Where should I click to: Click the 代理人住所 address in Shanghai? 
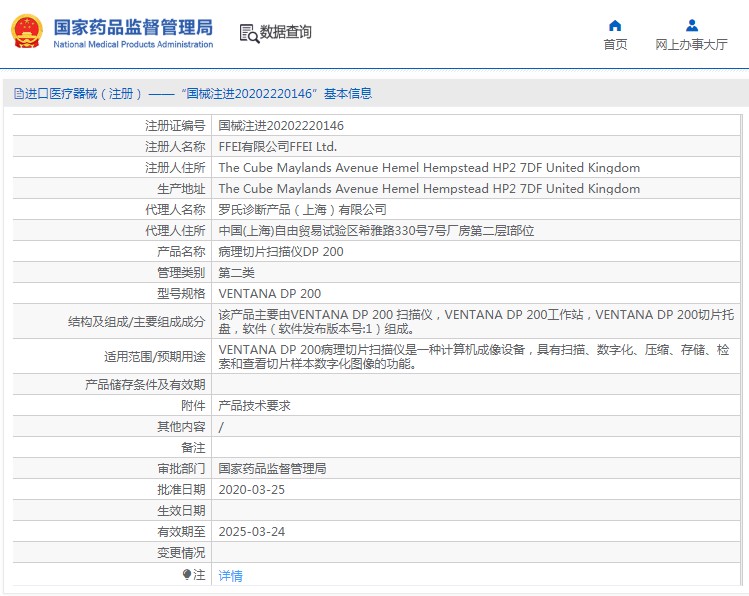point(376,231)
